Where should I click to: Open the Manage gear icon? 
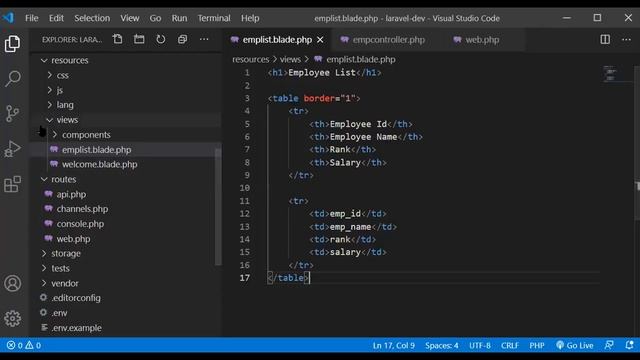point(13,318)
